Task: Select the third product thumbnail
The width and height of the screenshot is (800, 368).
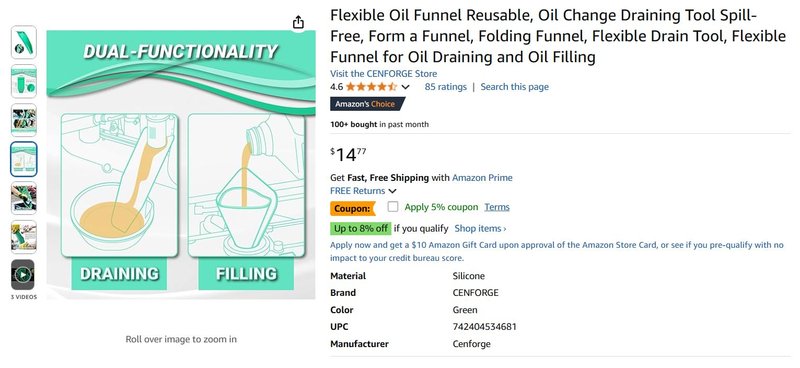Action: click(23, 120)
